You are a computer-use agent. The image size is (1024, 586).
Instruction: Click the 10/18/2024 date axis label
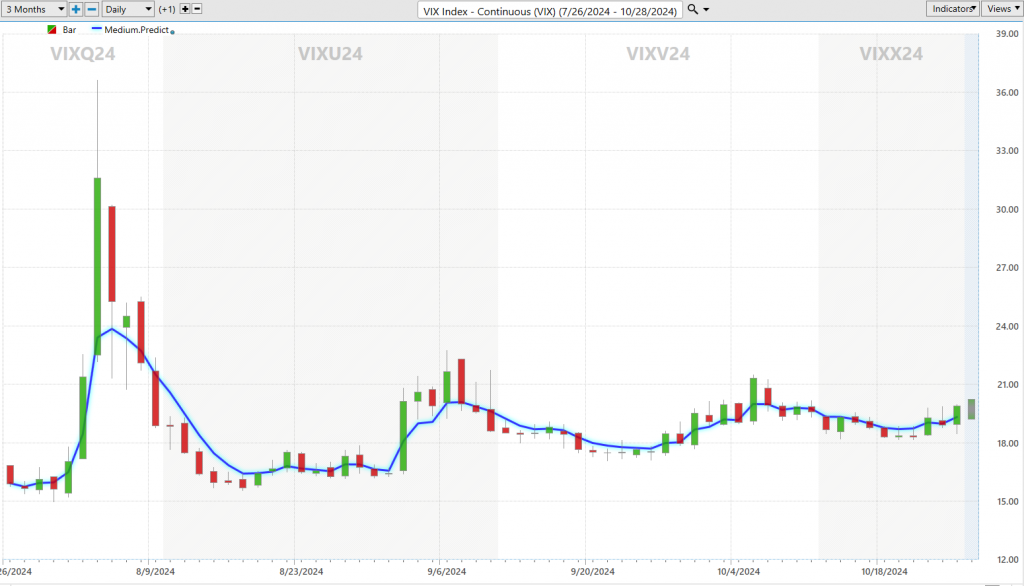(884, 572)
